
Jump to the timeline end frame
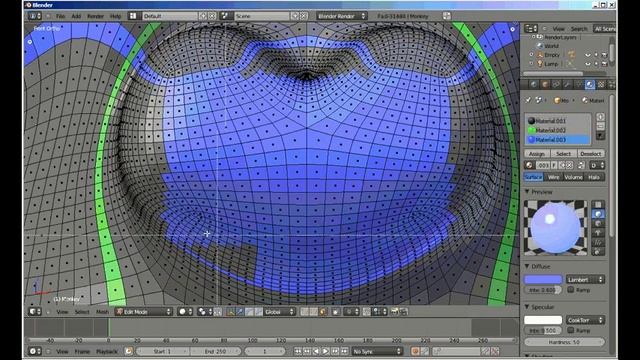coord(344,351)
